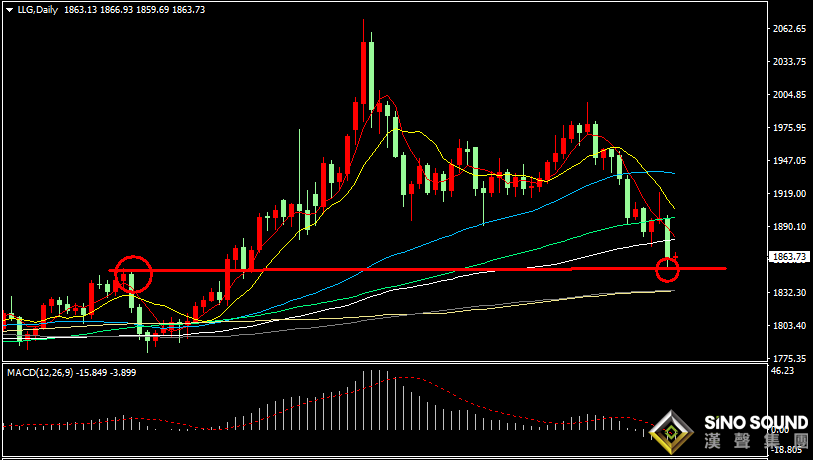Screen dimensions: 813x460
Task: Select the current price label 1863.73
Action: click(789, 257)
